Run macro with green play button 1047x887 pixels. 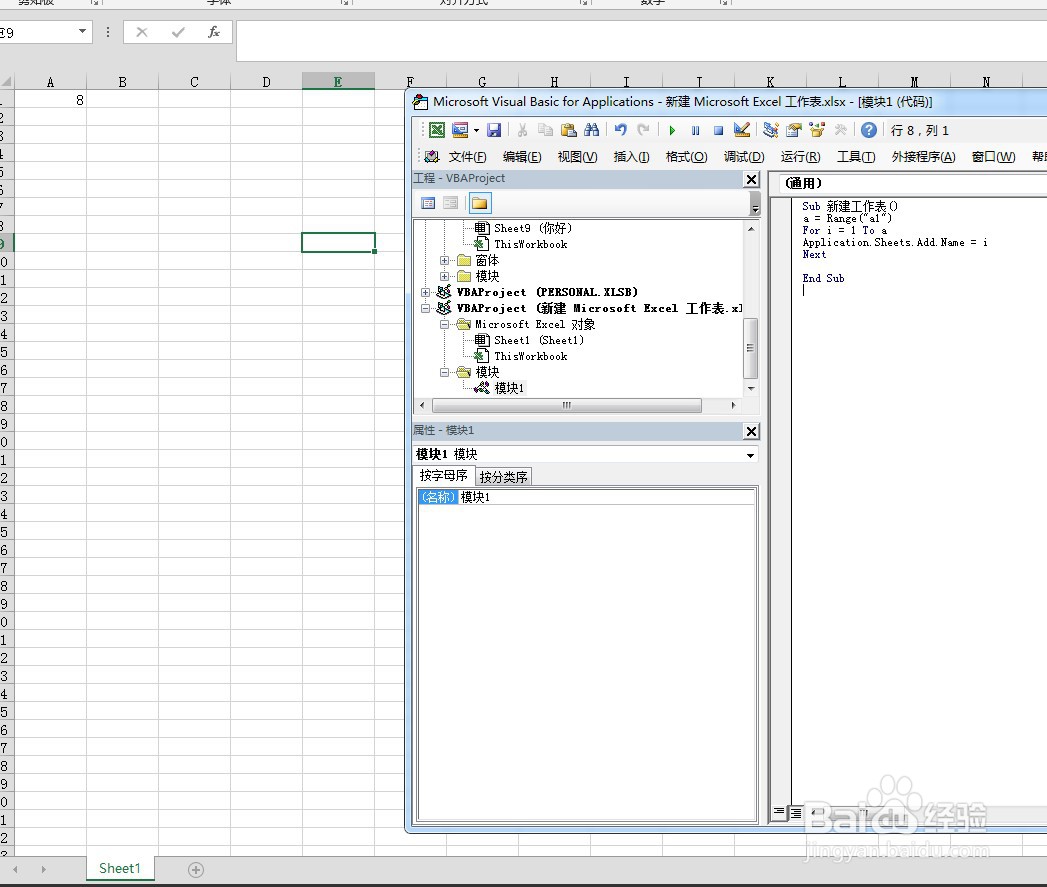(672, 131)
